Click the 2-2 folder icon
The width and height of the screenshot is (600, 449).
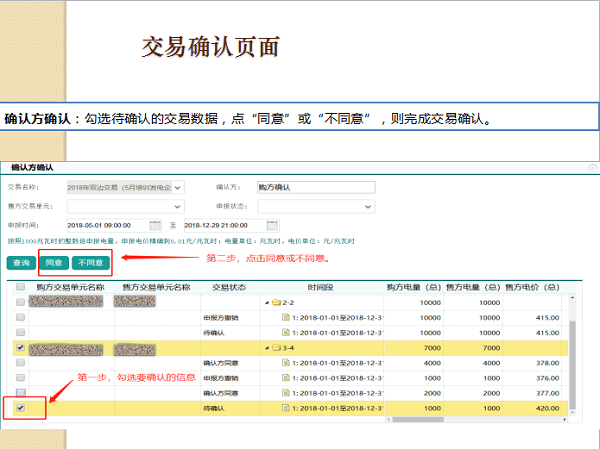(275, 301)
